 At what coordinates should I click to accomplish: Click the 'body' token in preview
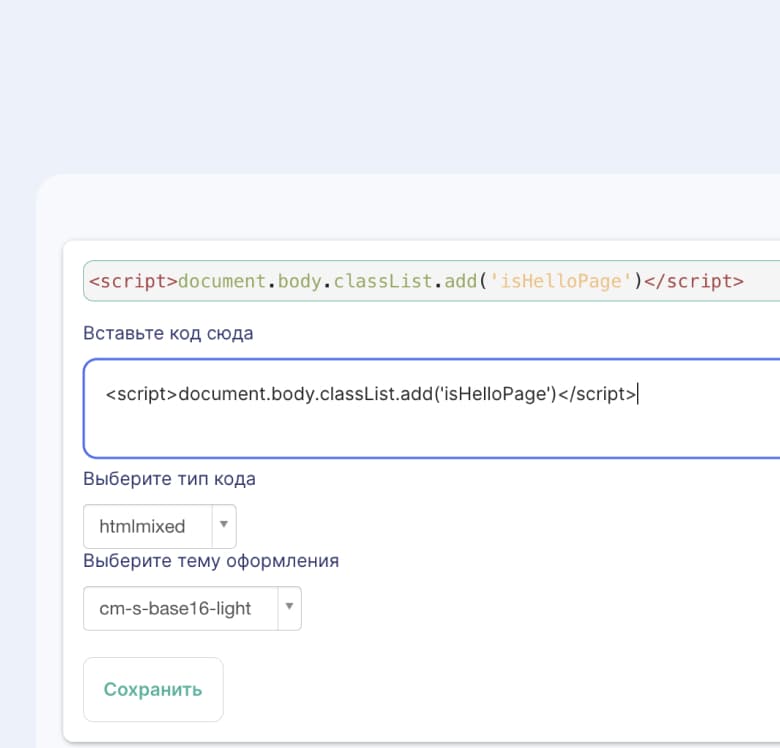tap(299, 281)
